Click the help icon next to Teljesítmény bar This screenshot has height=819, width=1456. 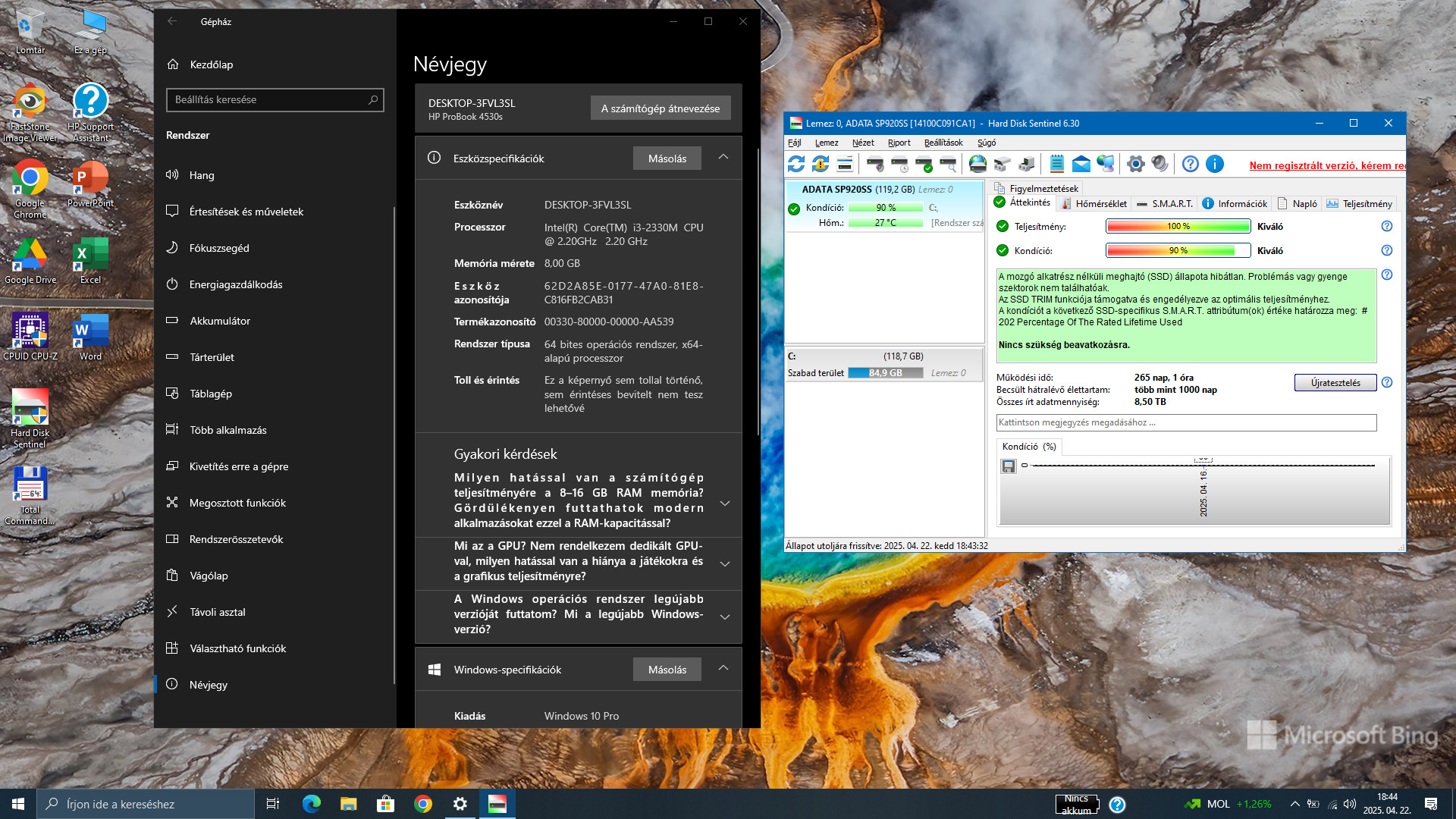(x=1386, y=226)
